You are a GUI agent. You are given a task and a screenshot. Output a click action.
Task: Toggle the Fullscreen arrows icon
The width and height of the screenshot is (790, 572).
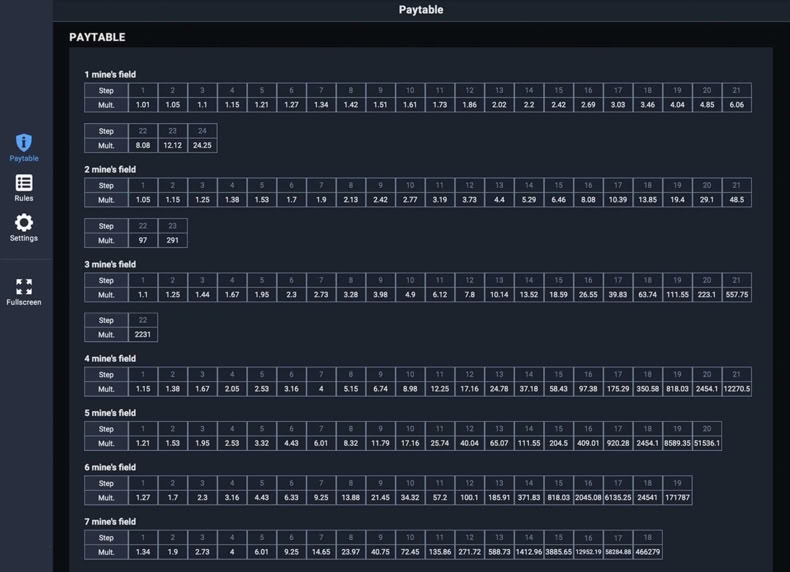point(24,287)
